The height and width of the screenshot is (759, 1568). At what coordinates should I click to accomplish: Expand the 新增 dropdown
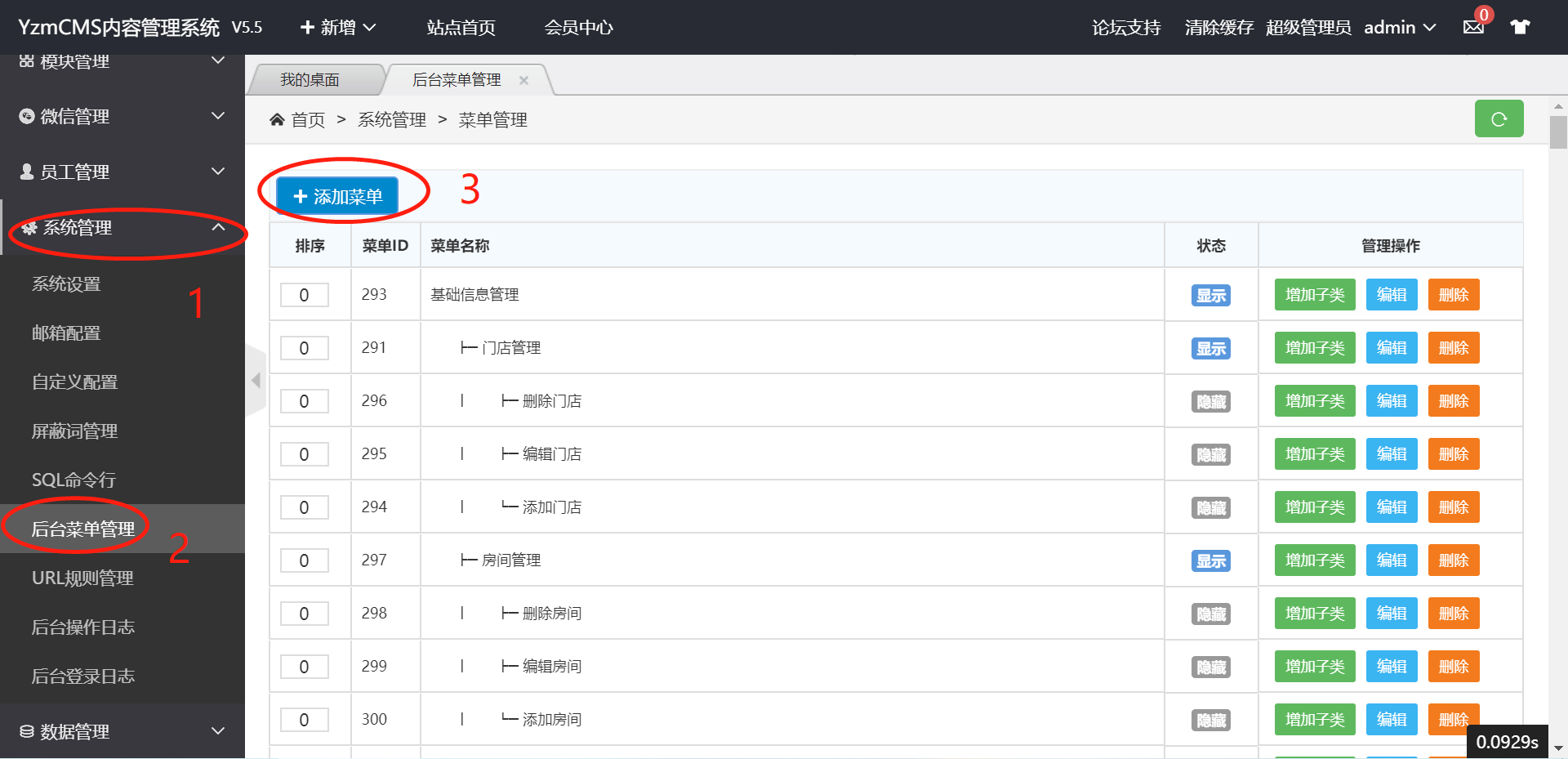(x=337, y=27)
